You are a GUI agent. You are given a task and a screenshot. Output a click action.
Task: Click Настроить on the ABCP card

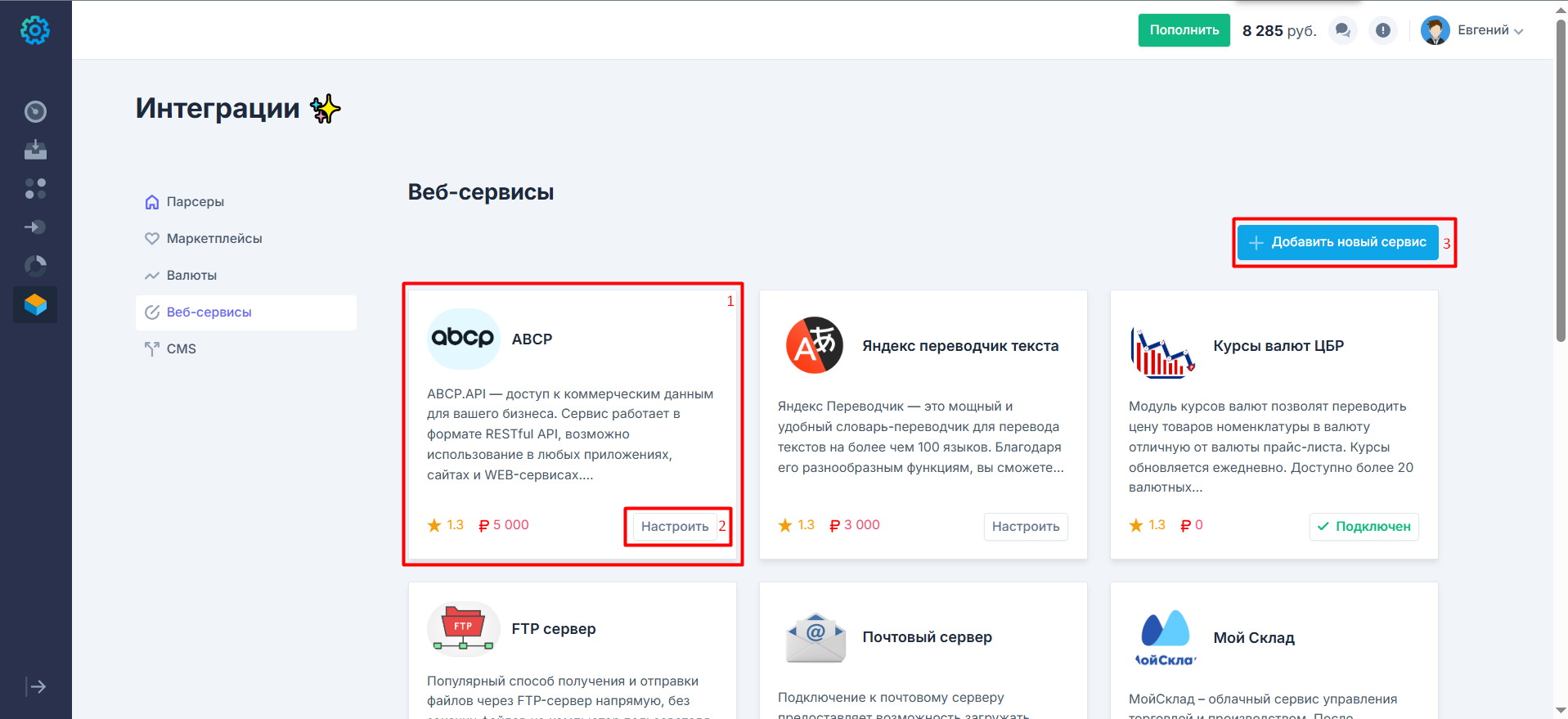[675, 527]
